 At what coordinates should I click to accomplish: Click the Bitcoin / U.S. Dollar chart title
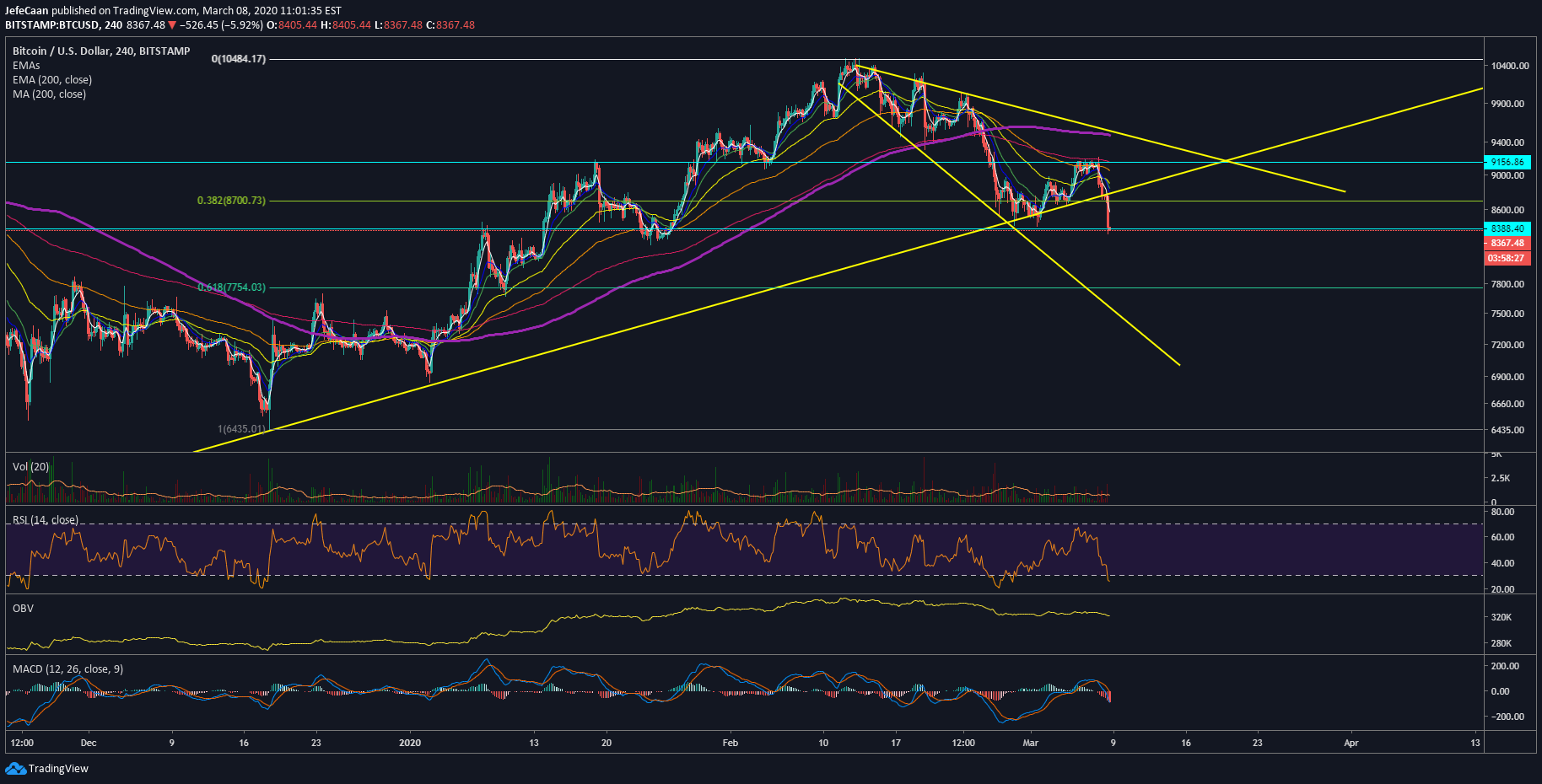[101, 51]
